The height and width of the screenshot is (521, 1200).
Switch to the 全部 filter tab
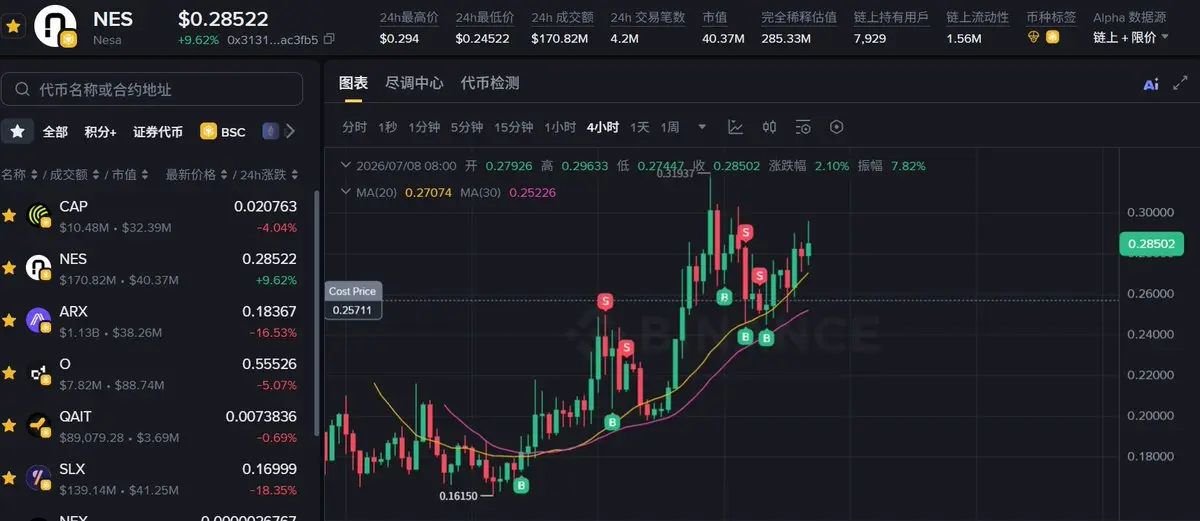tap(56, 132)
